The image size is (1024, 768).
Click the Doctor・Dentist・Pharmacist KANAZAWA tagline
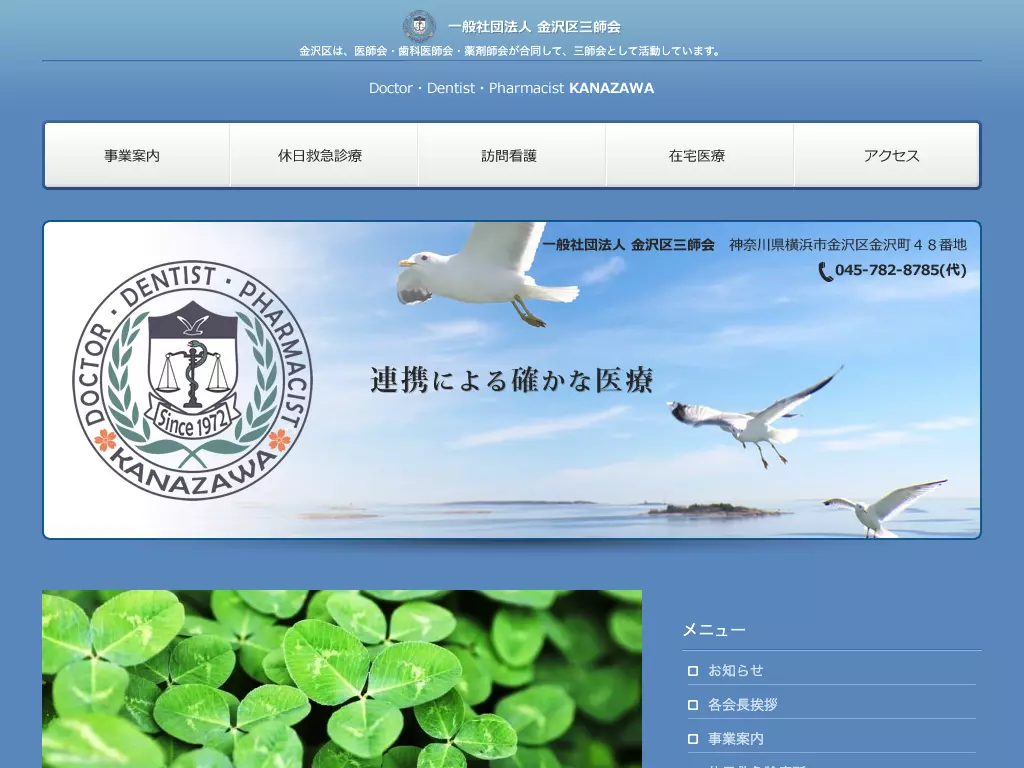pyautogui.click(x=511, y=88)
